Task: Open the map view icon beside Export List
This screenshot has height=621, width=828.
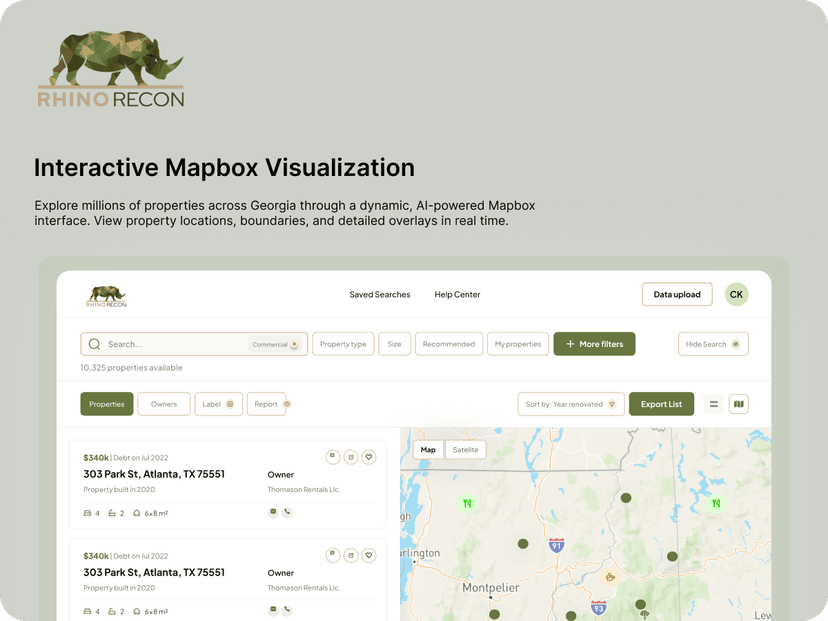Action: pyautogui.click(x=739, y=403)
